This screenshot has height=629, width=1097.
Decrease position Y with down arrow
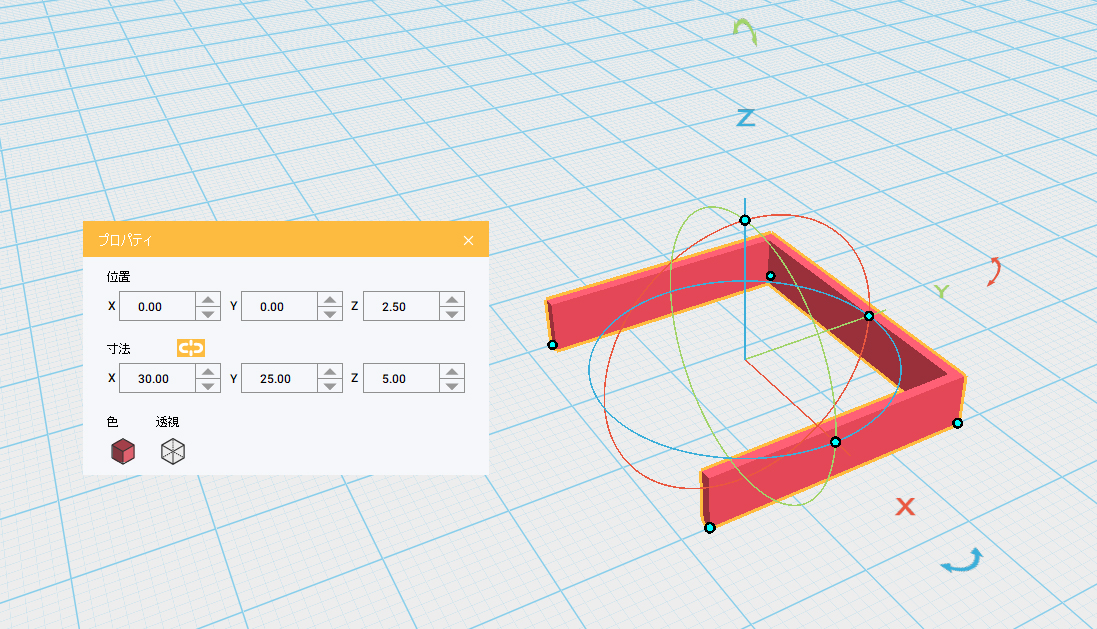click(330, 314)
